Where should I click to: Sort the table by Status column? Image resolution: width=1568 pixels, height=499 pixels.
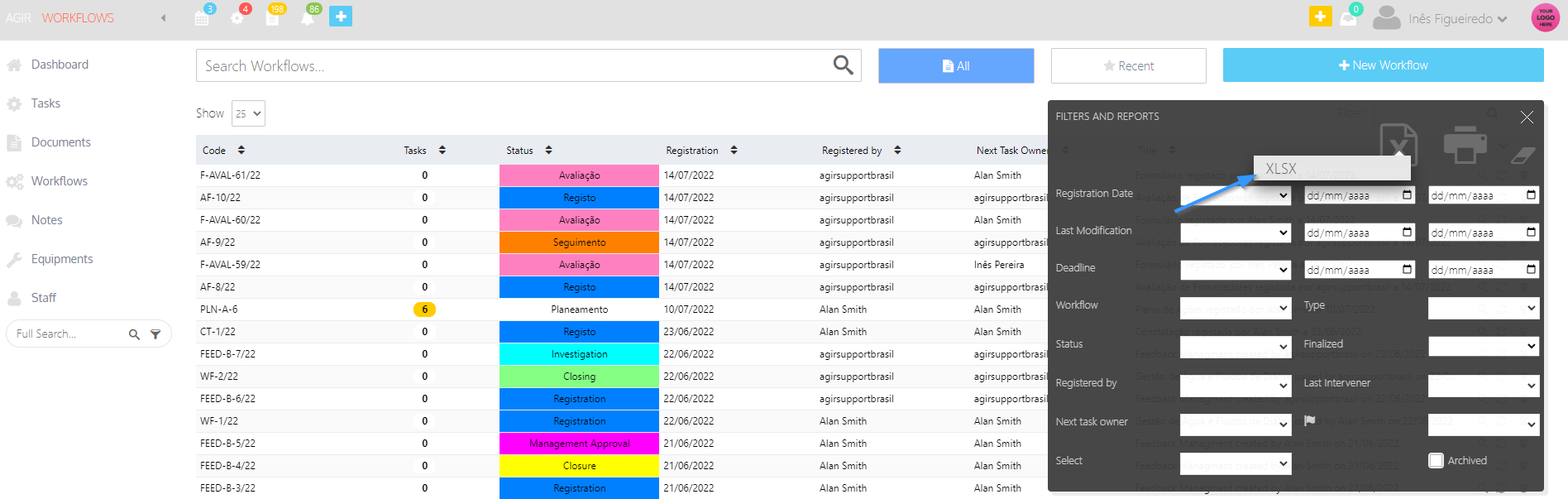click(x=548, y=150)
